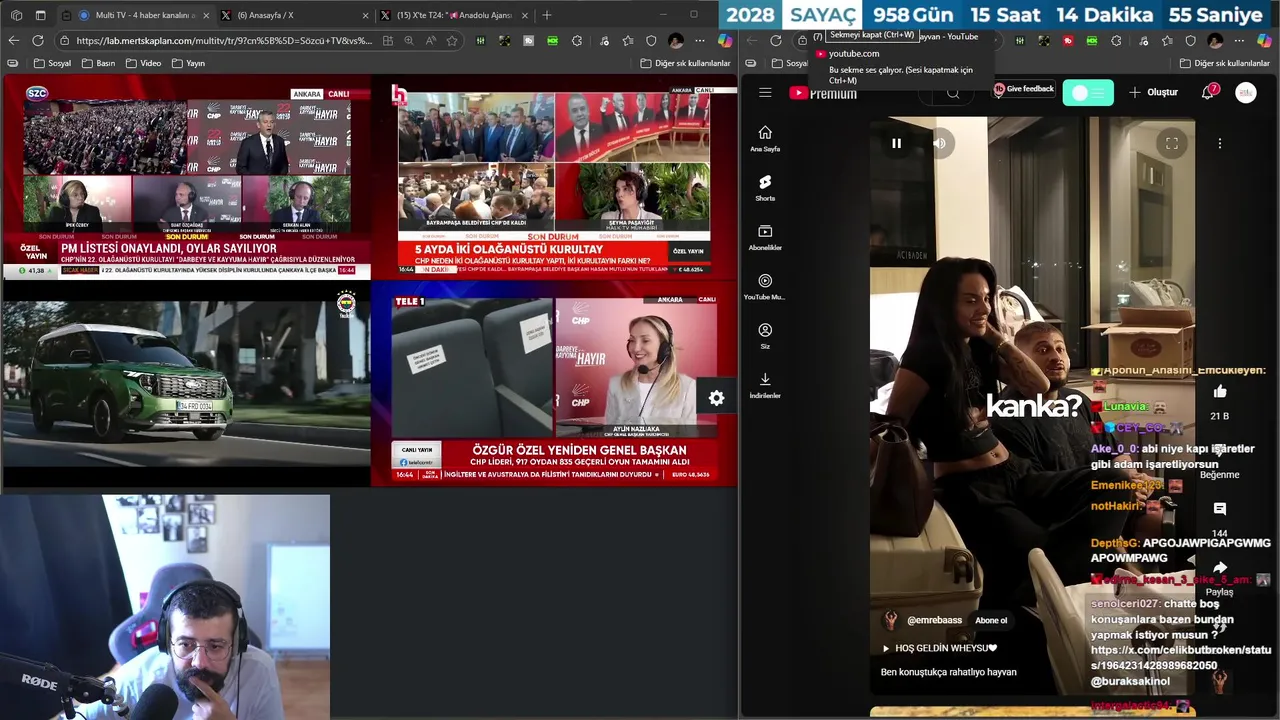
Task: Click the Give feedback button
Action: tap(1024, 89)
